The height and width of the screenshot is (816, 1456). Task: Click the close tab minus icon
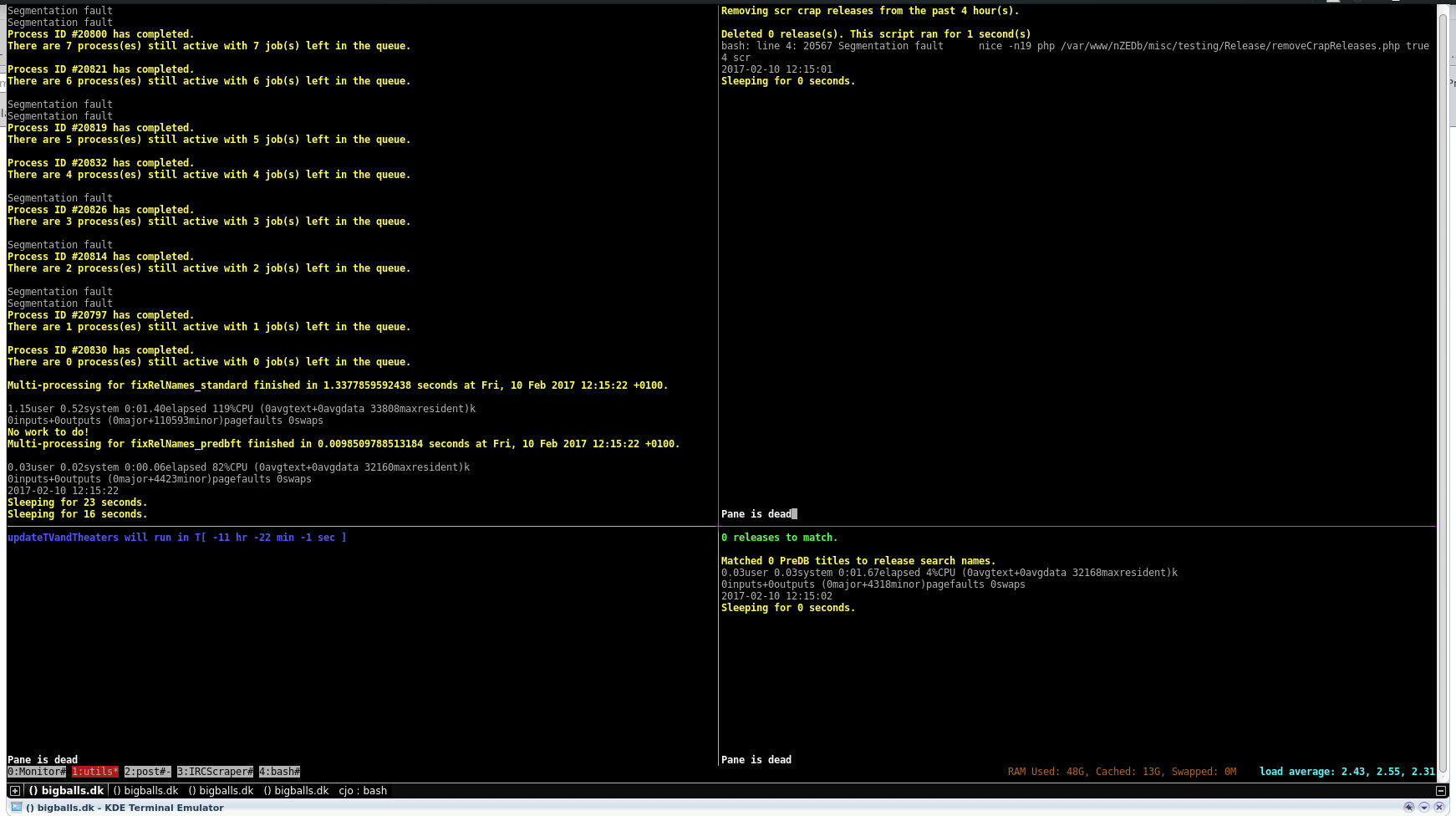1441,791
